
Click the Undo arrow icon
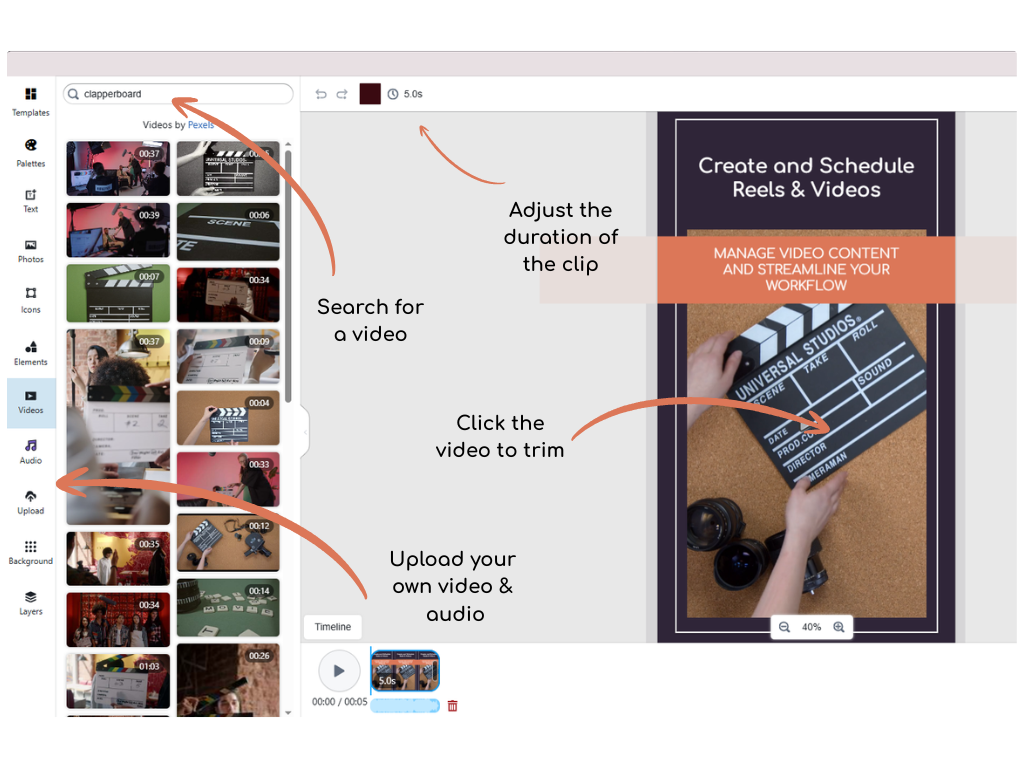[x=321, y=94]
